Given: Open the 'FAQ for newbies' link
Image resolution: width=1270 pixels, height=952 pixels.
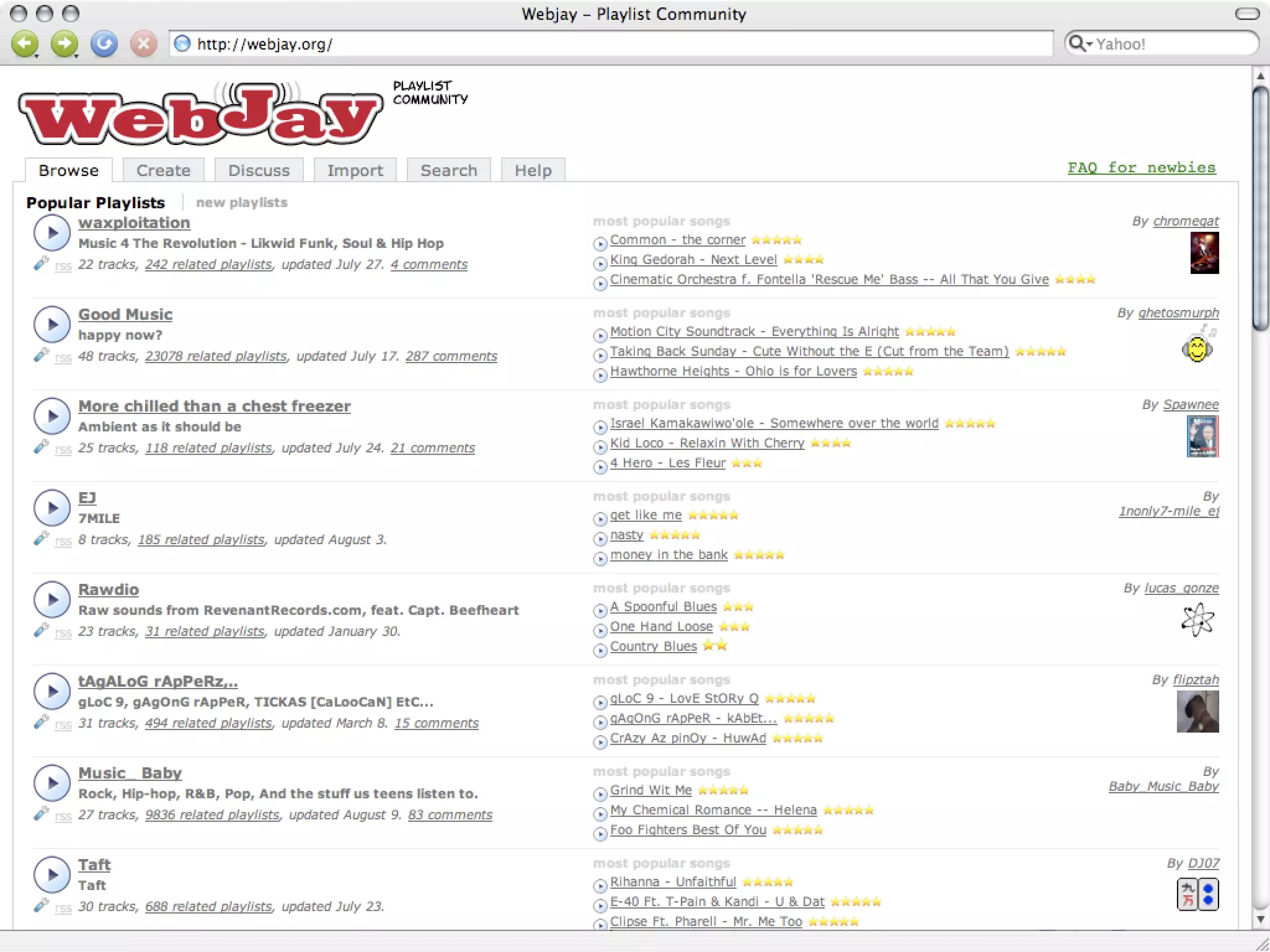Looking at the screenshot, I should pyautogui.click(x=1141, y=167).
